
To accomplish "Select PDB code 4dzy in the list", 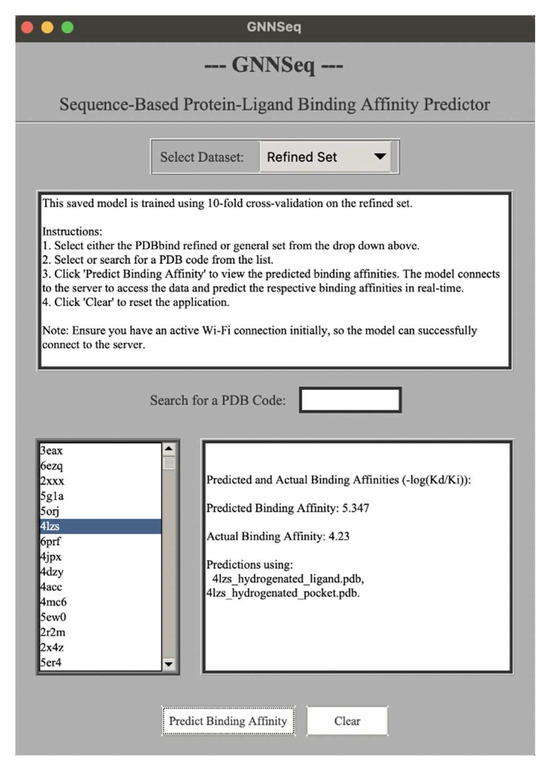I will coord(100,572).
